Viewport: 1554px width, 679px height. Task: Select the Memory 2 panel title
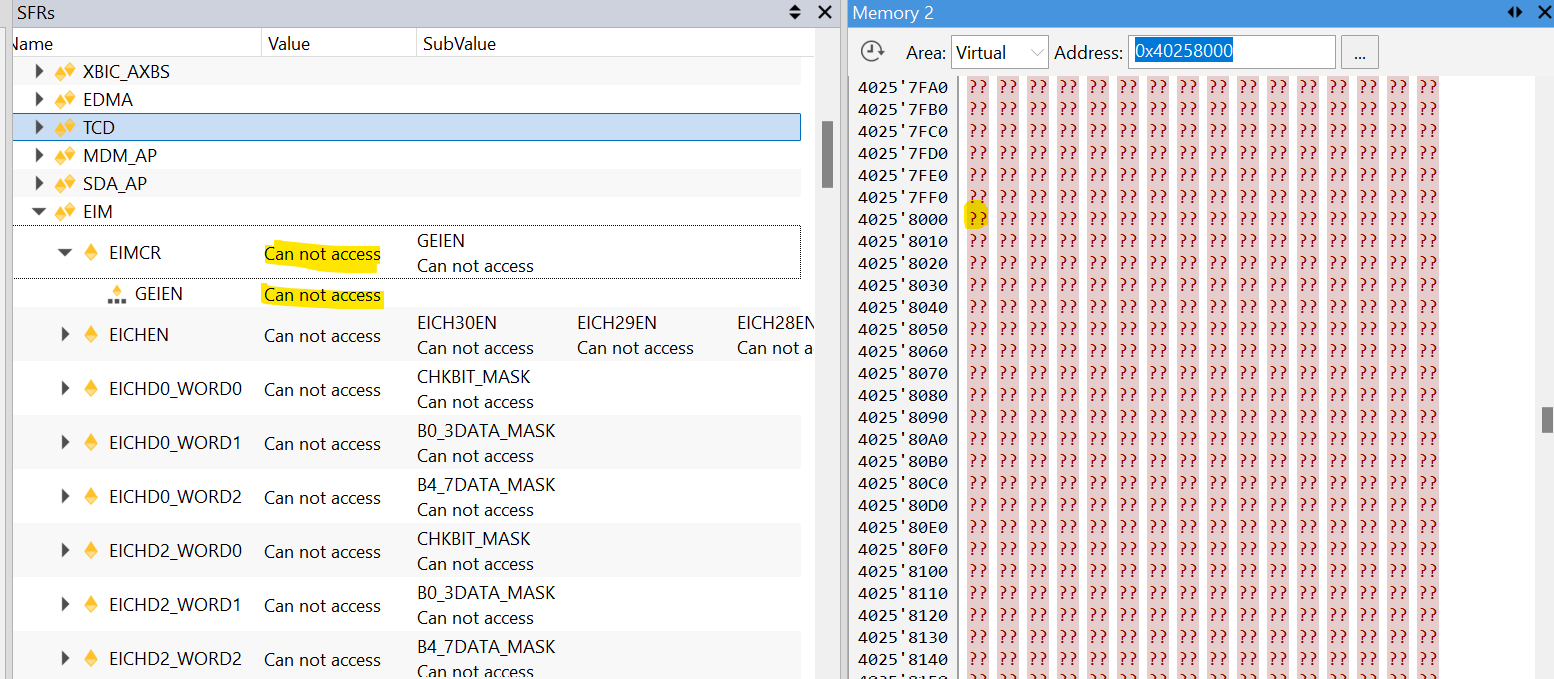(893, 12)
